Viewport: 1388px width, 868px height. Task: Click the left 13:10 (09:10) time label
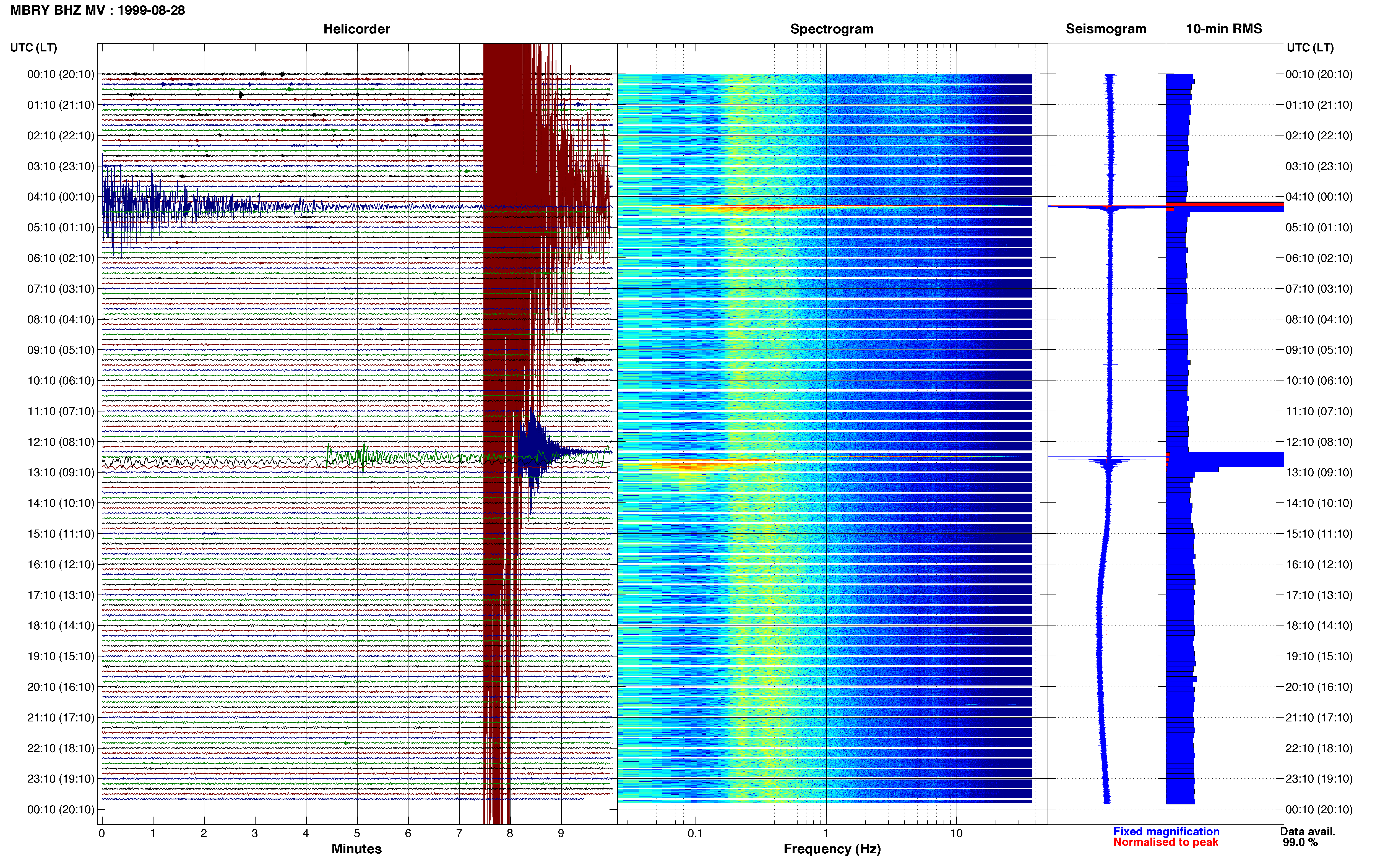click(60, 472)
